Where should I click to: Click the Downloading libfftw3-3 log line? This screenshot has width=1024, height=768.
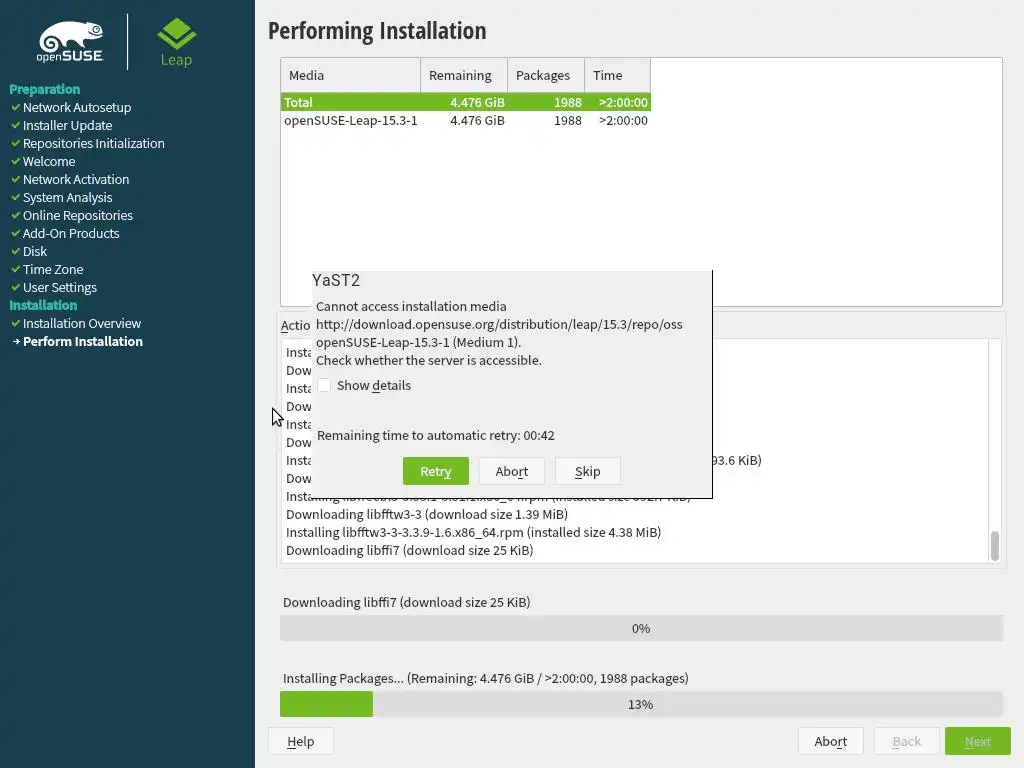427,515
